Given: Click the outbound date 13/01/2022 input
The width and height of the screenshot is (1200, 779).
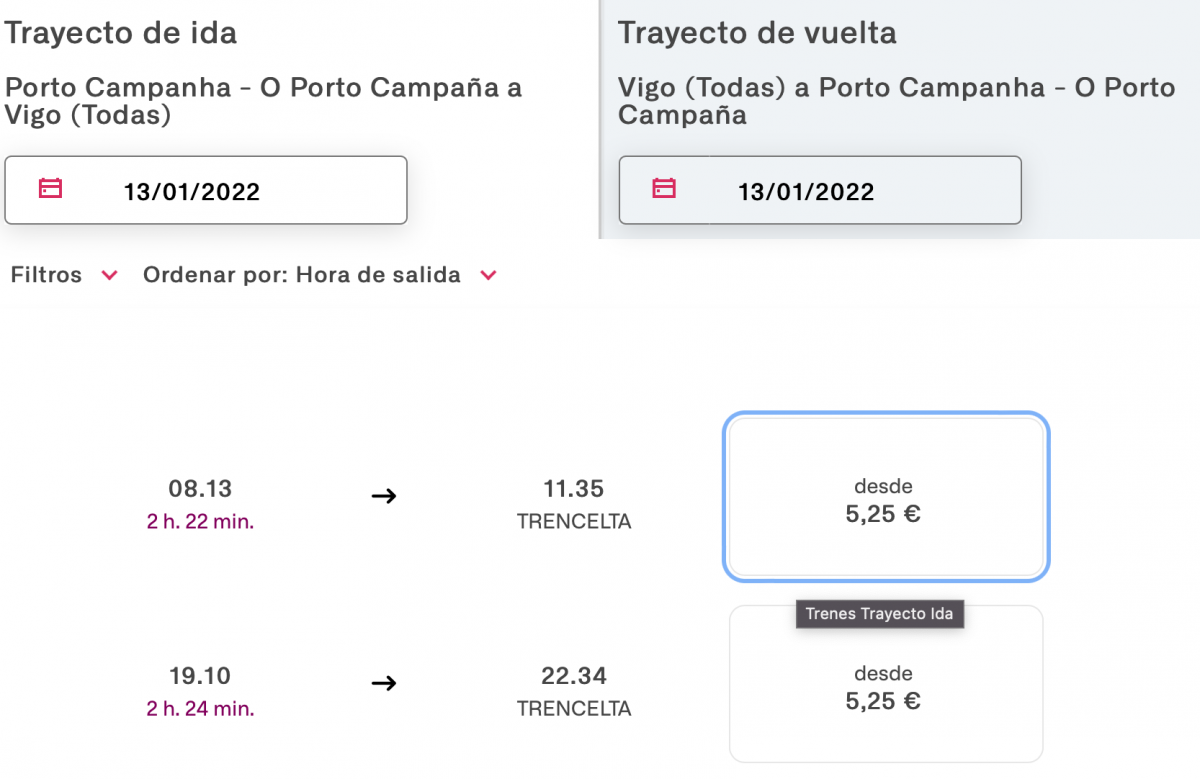Looking at the screenshot, I should [x=206, y=190].
